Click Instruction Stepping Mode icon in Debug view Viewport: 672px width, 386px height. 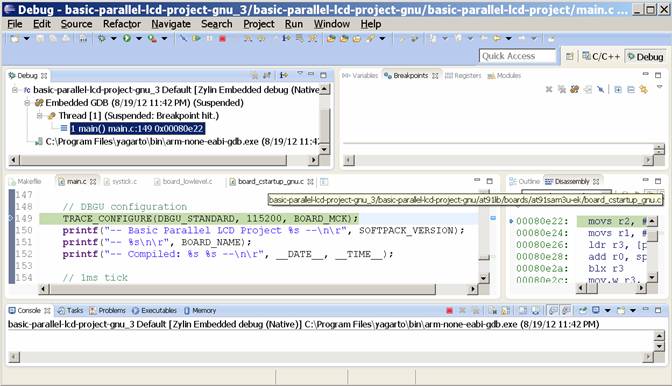[284, 75]
